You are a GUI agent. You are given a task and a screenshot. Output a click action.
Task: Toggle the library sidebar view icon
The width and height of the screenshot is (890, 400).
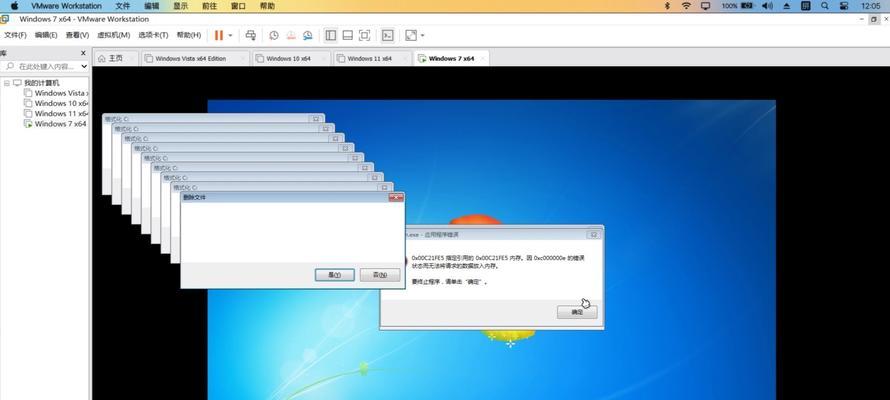coord(330,35)
